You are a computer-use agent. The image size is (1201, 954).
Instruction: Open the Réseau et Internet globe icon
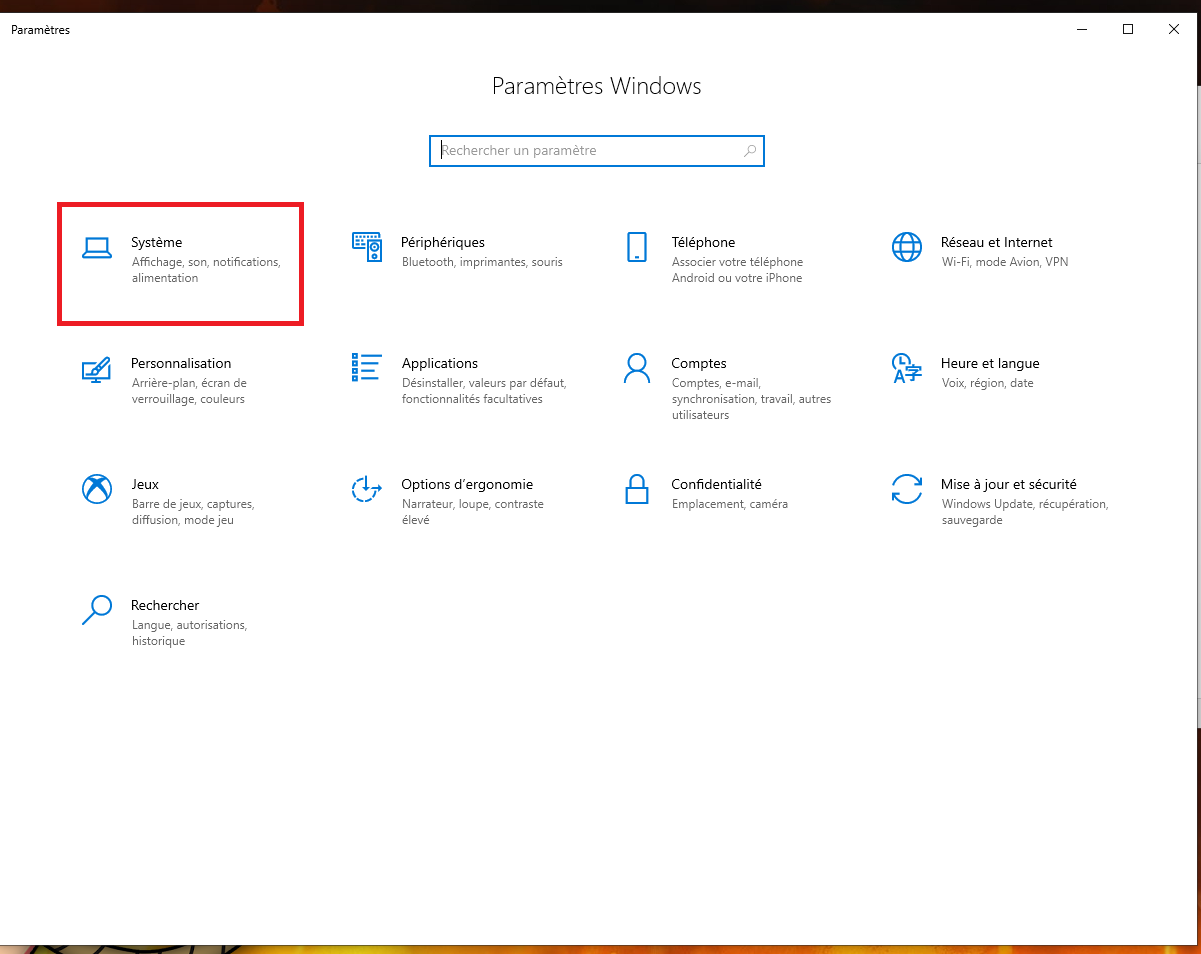point(907,247)
